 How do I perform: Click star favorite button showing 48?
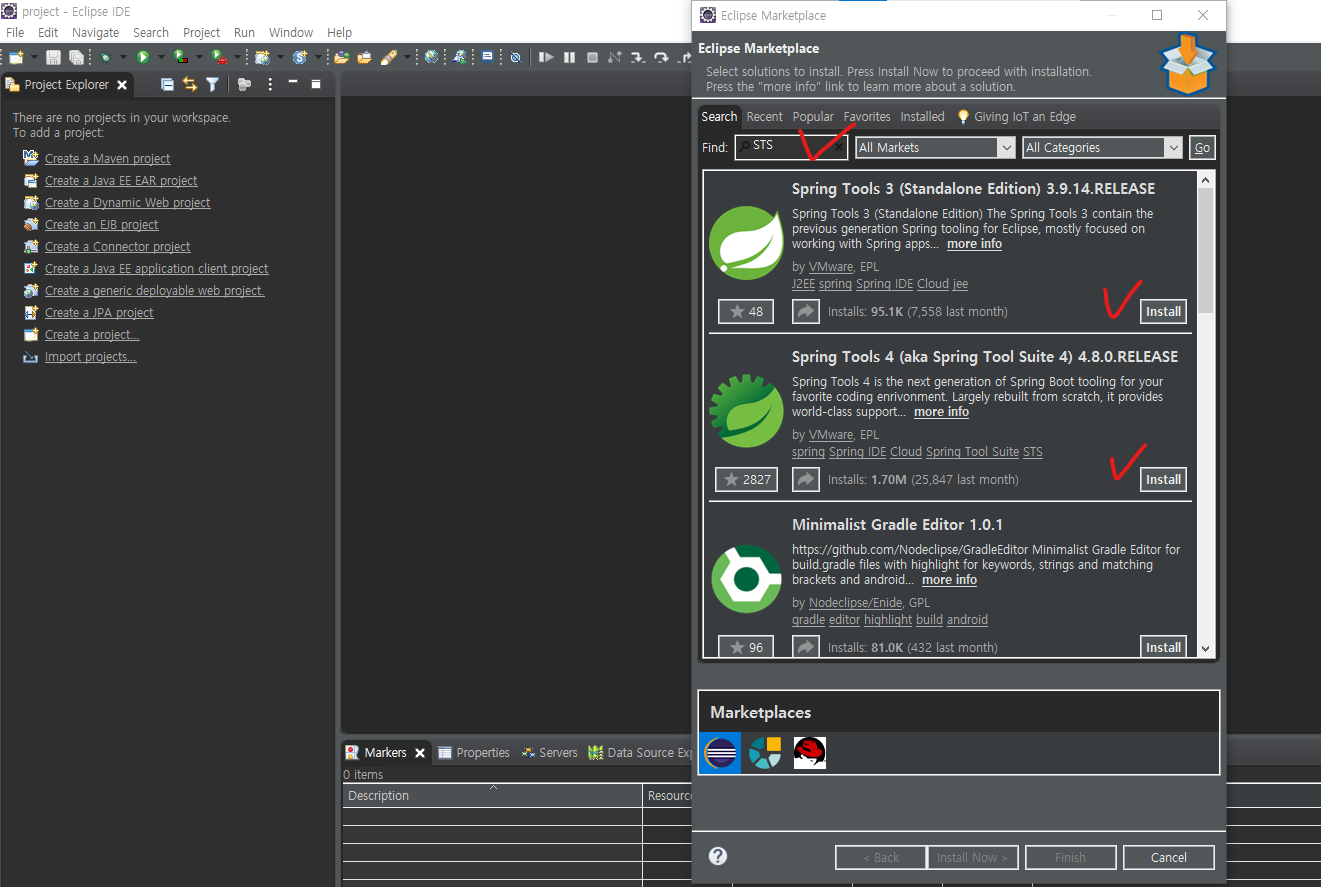pos(746,311)
